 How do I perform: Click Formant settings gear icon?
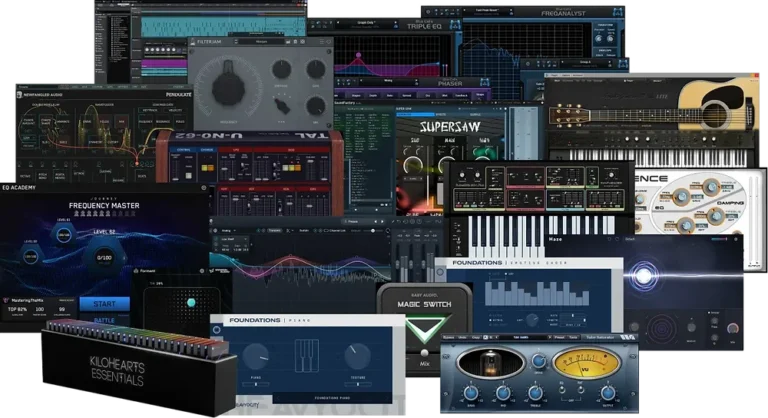(x=202, y=270)
